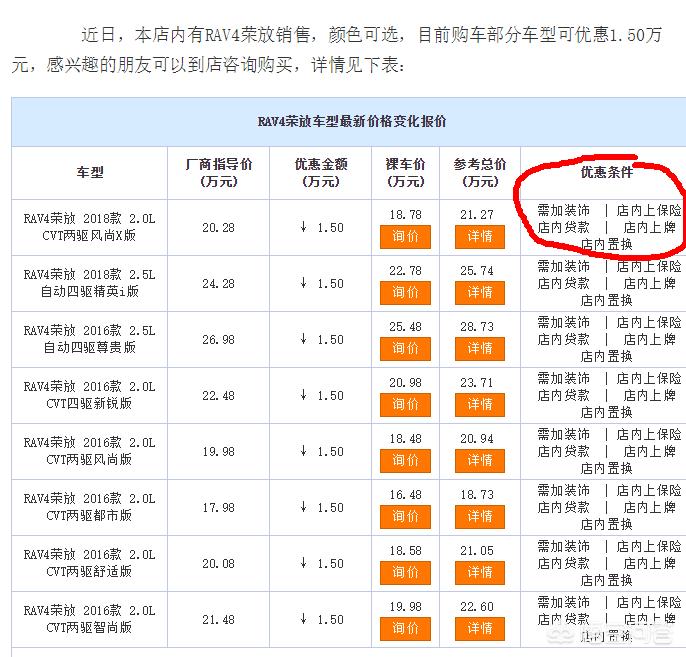Viewport: 686px width, 657px height.
Task: Click reference total price 21.05
Action: (x=476, y=551)
